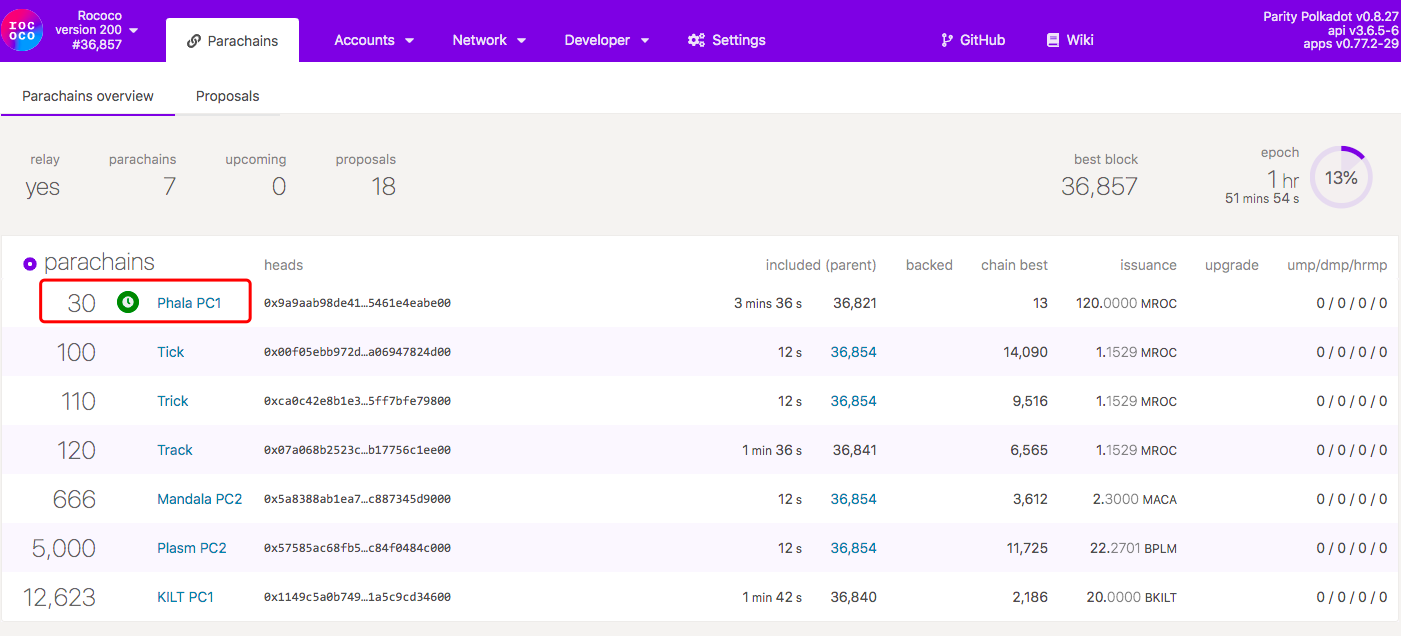The width and height of the screenshot is (1401, 636).
Task: Click the ump/dmp/hrmp column header
Action: (x=1338, y=265)
